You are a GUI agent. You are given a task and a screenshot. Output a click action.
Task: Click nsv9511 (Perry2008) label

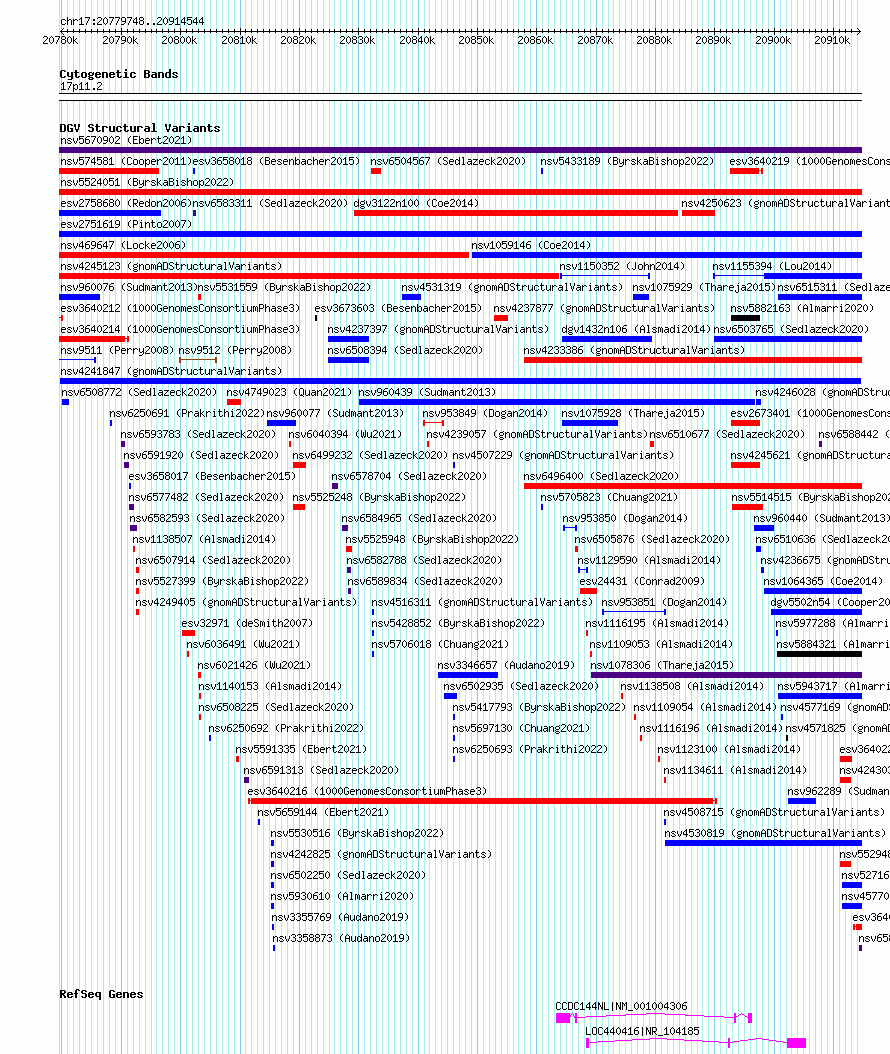click(x=117, y=350)
